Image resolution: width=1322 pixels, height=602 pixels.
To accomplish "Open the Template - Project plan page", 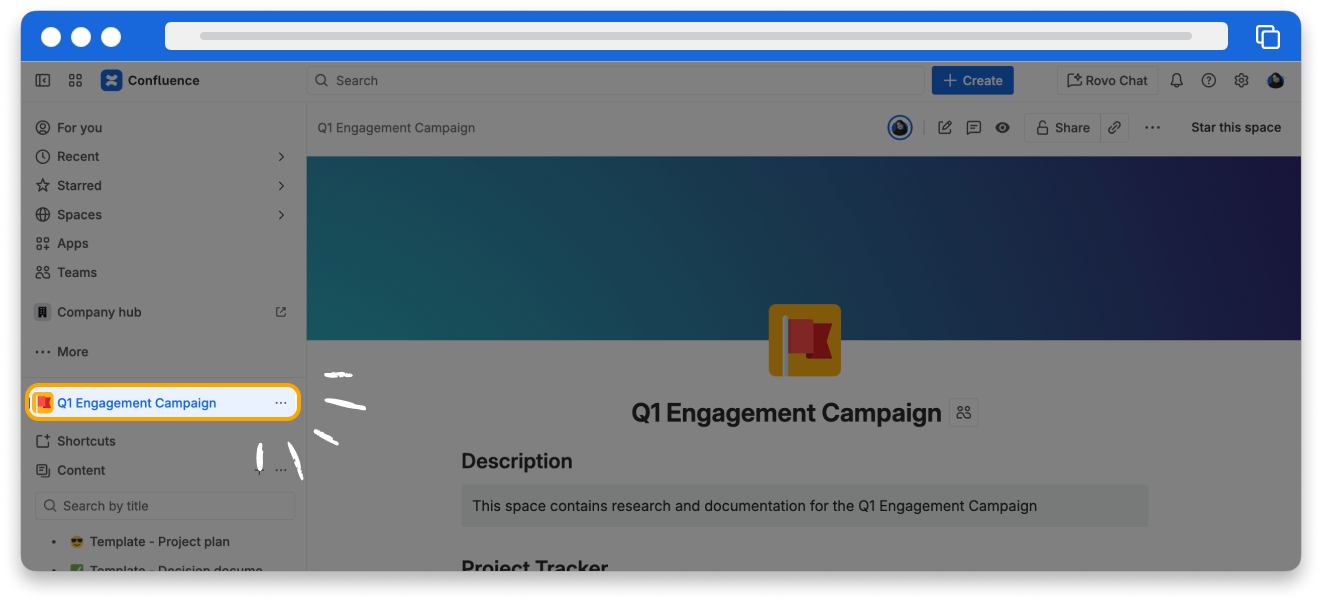I will click(159, 542).
